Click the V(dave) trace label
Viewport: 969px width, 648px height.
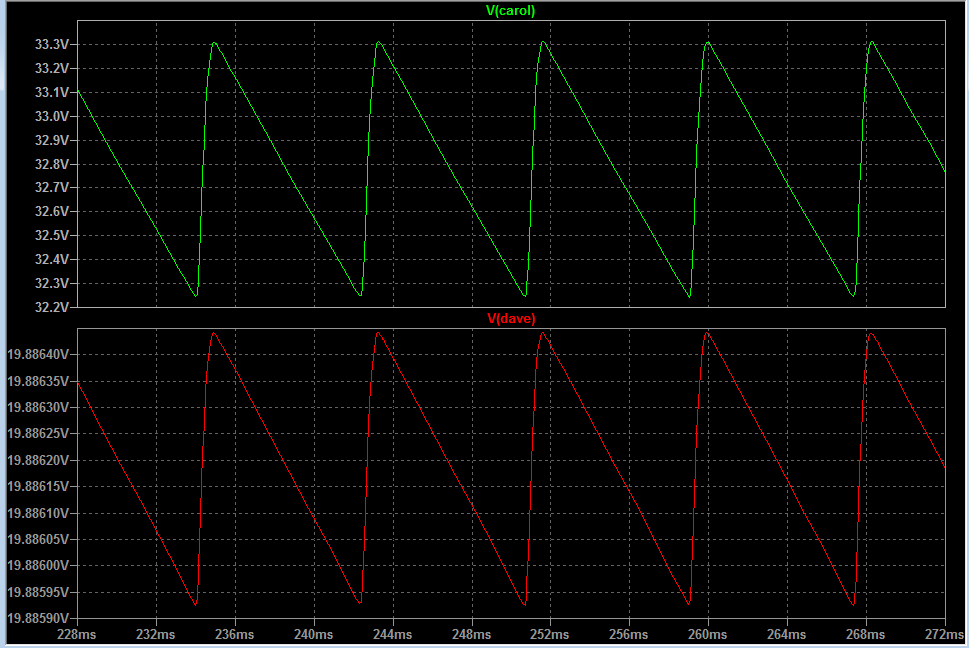point(511,318)
